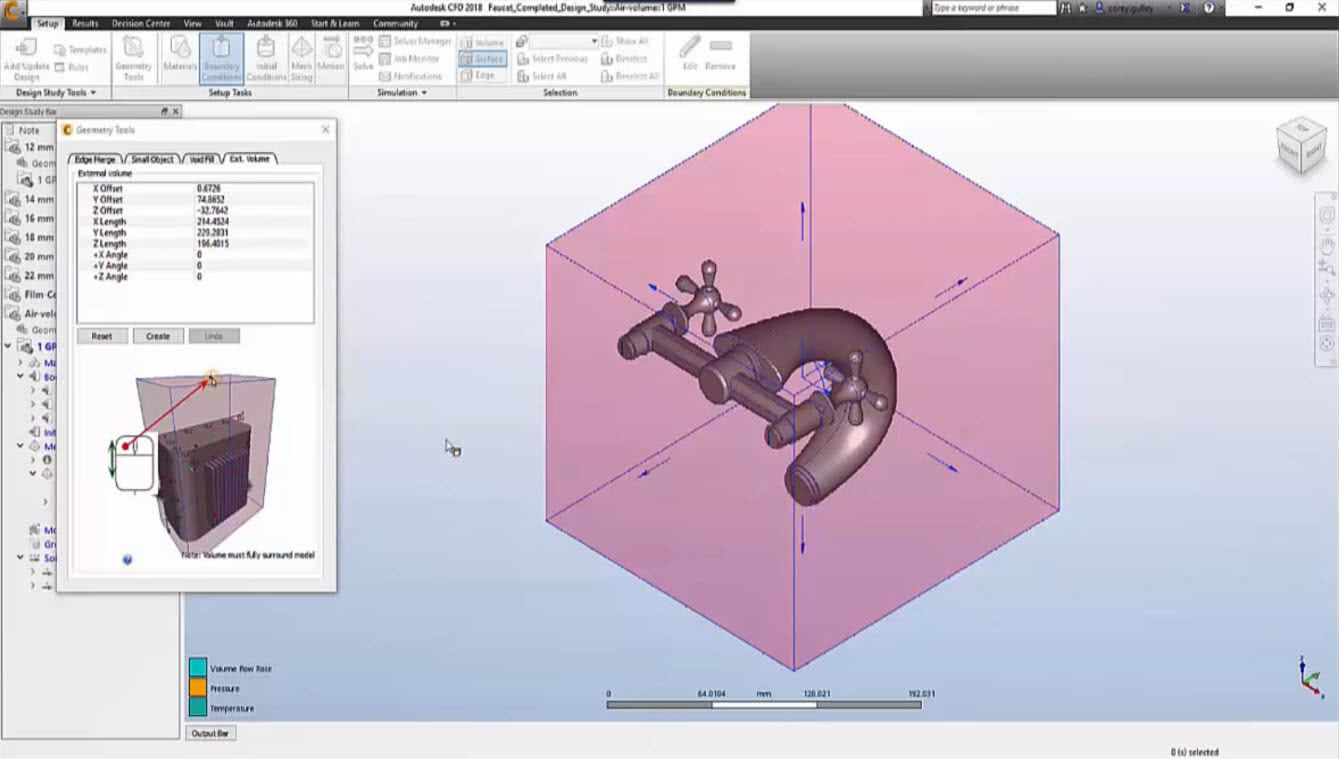The image size is (1340, 759).
Task: Reset the external volume settings
Action: click(101, 336)
